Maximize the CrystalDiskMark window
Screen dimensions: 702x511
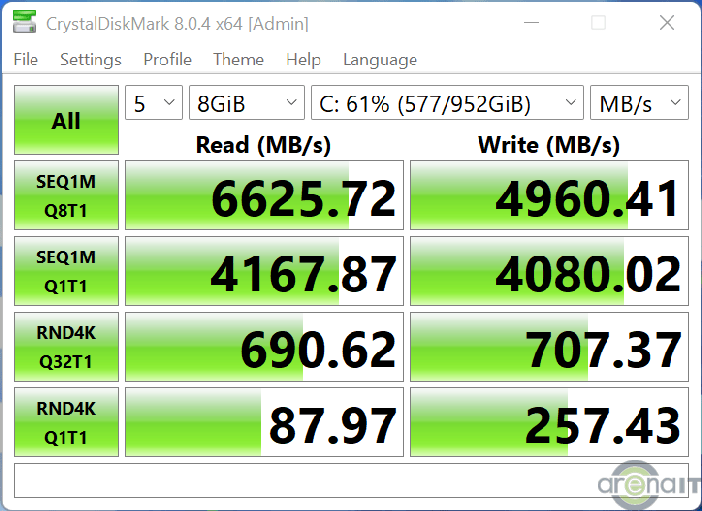[x=599, y=23]
